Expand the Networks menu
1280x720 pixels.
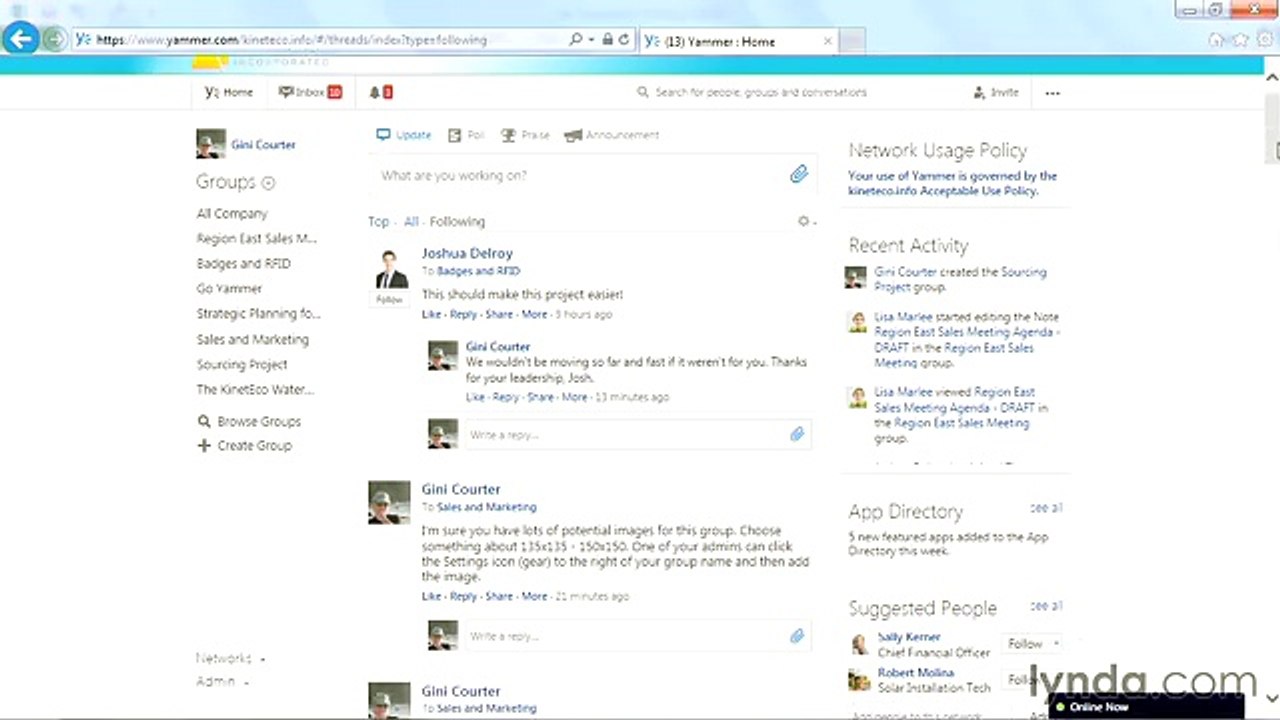[x=231, y=659]
